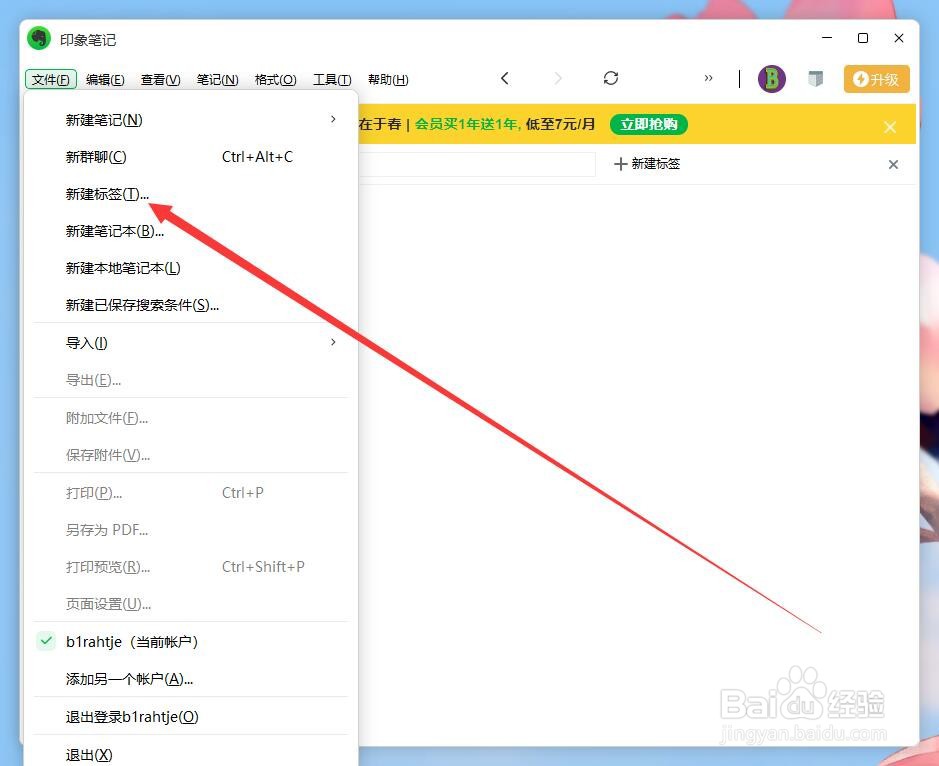Click 另存为 PDF... menu entry

[x=190, y=530]
